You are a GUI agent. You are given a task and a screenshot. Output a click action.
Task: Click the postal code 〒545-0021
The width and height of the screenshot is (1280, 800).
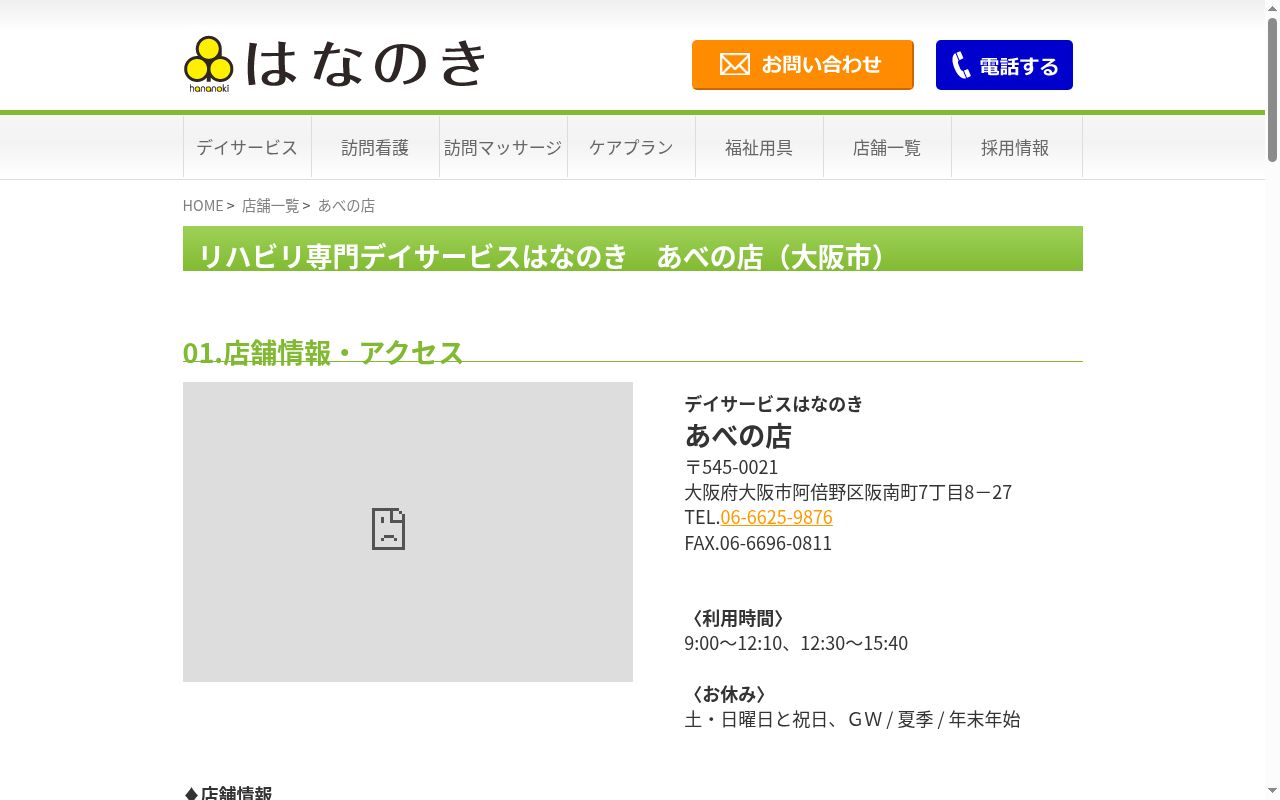tap(731, 467)
